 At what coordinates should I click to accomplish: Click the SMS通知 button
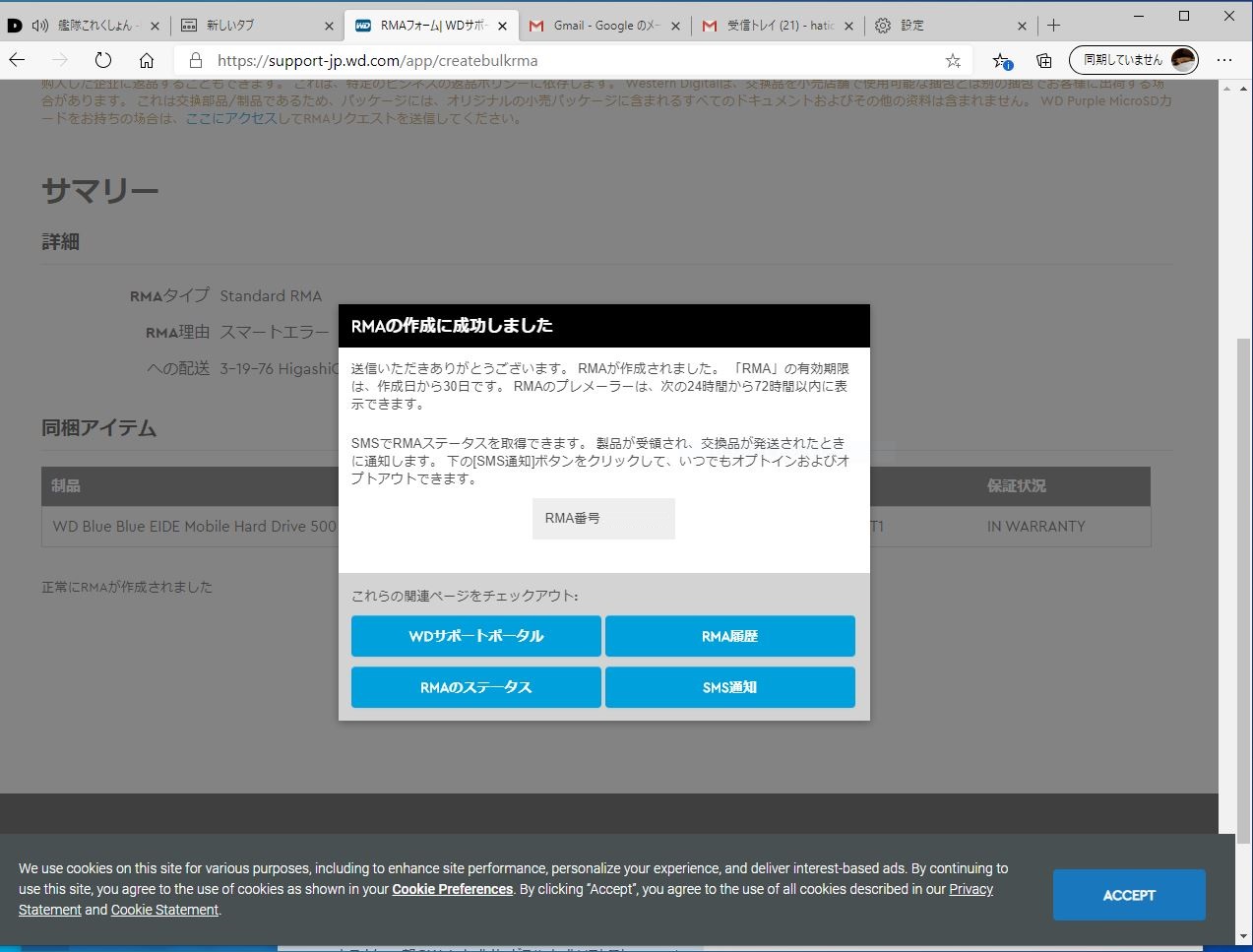730,687
